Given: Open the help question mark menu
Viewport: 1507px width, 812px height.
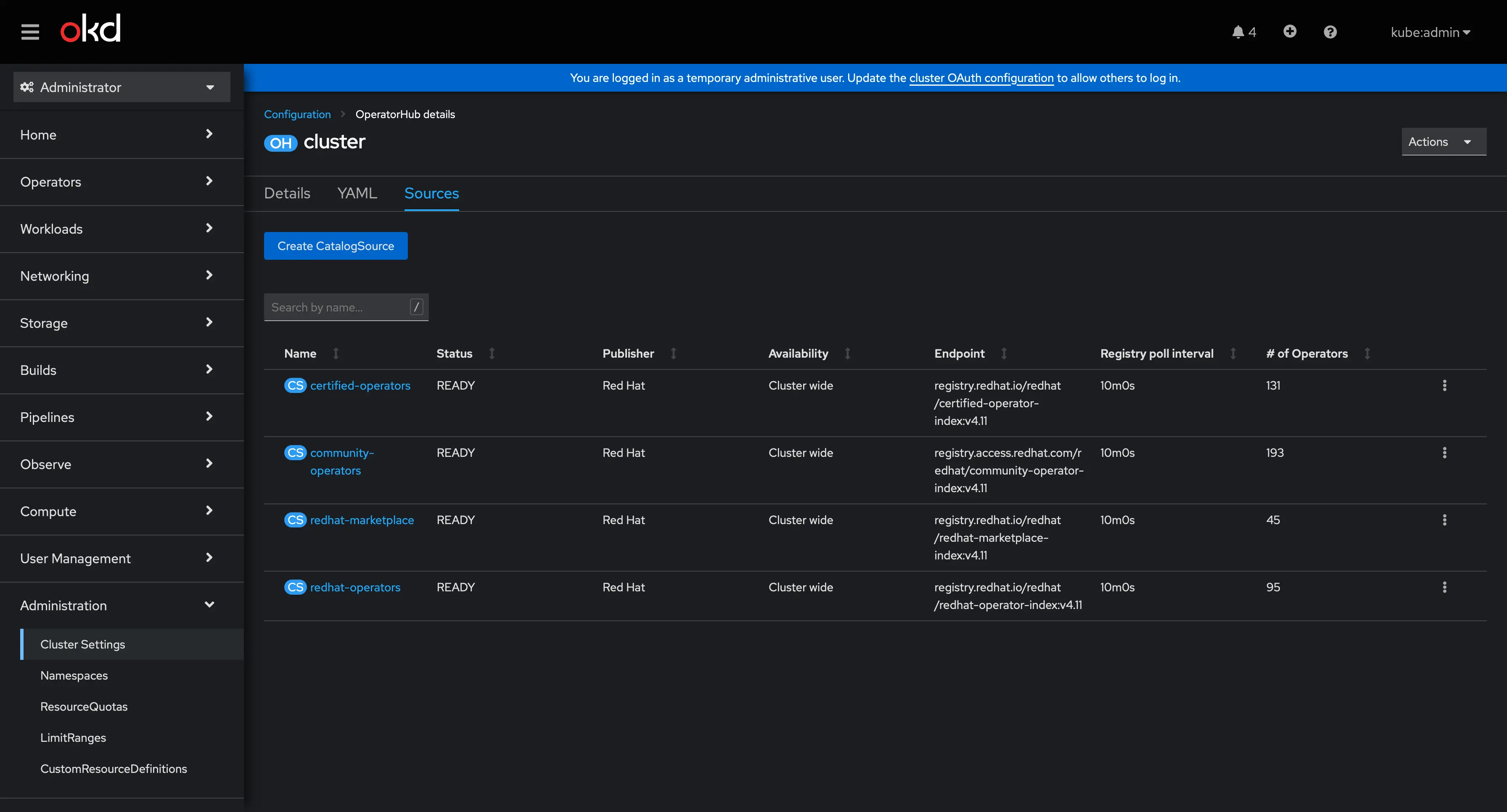Looking at the screenshot, I should (x=1330, y=32).
